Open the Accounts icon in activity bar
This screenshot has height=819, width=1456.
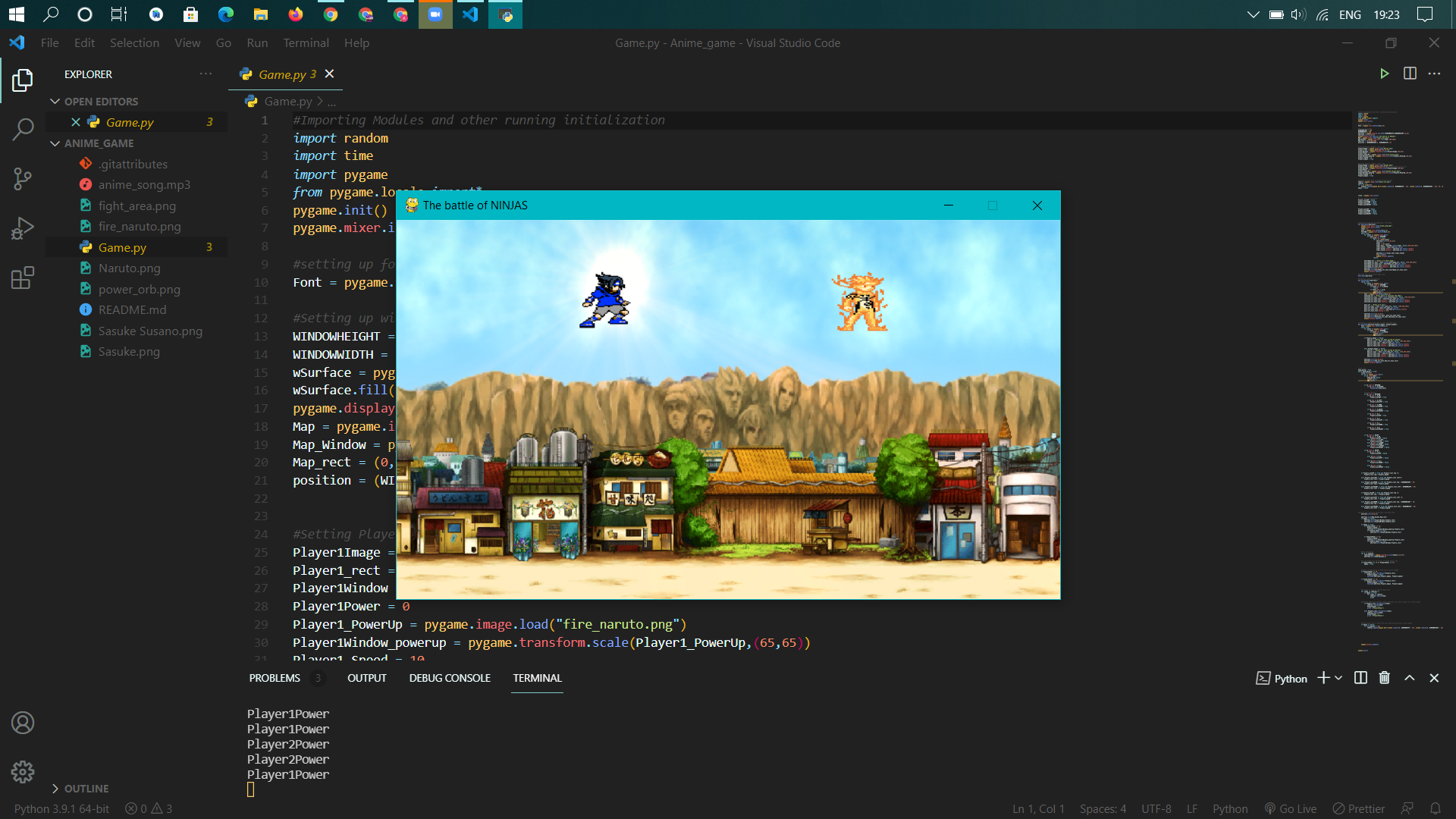(x=23, y=723)
